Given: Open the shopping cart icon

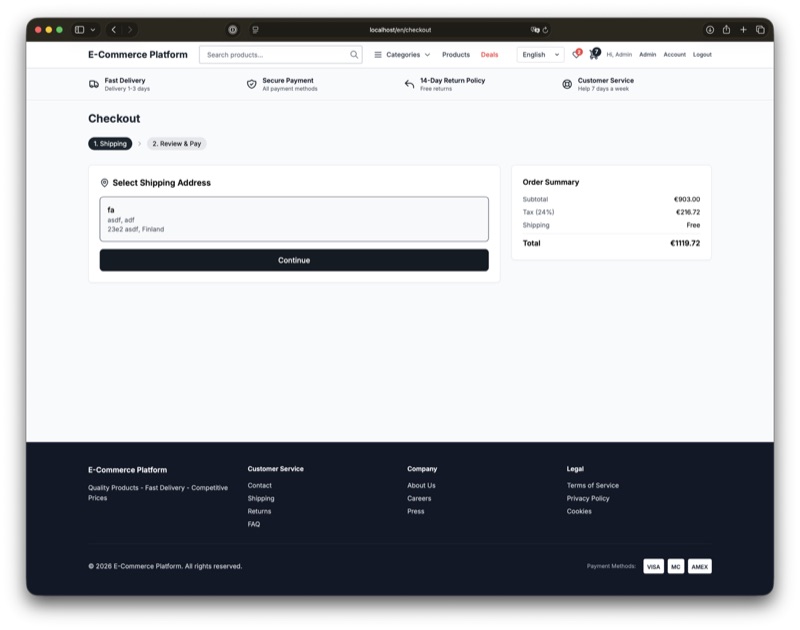Looking at the screenshot, I should [594, 54].
